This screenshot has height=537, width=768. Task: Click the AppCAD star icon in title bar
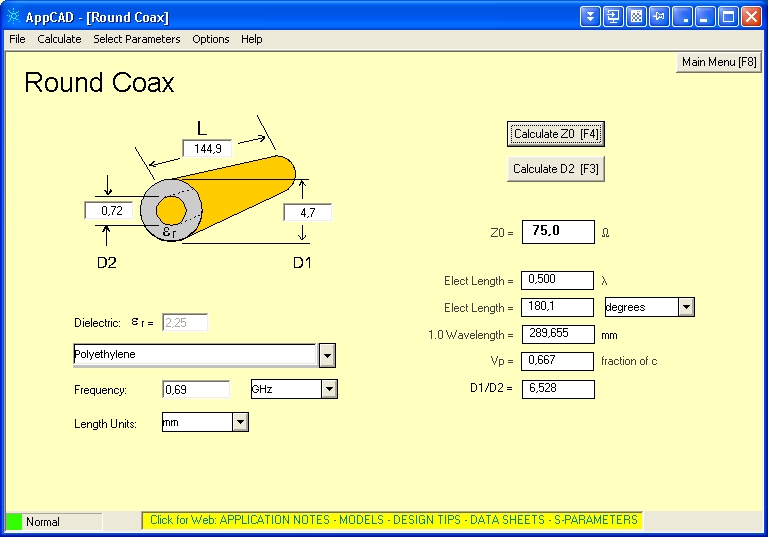point(13,17)
